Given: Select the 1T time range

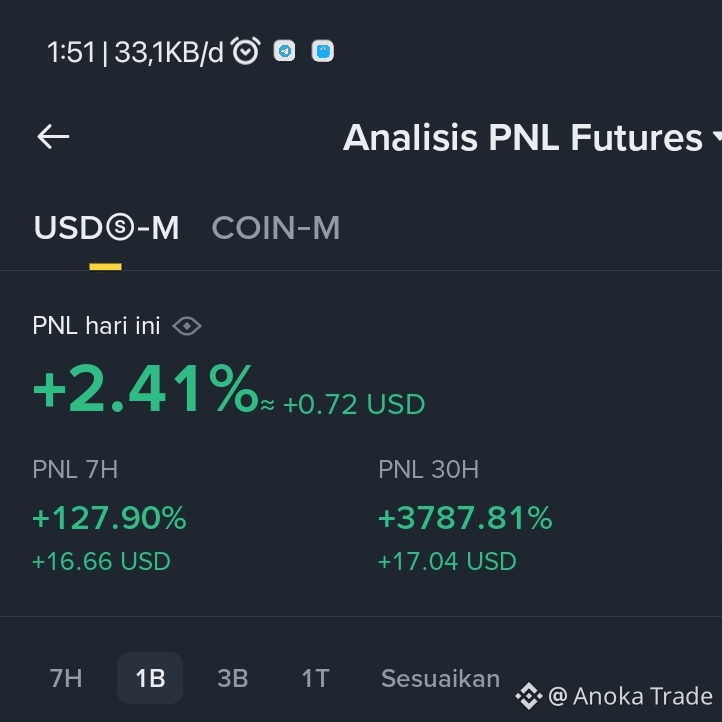Looking at the screenshot, I should [x=315, y=678].
